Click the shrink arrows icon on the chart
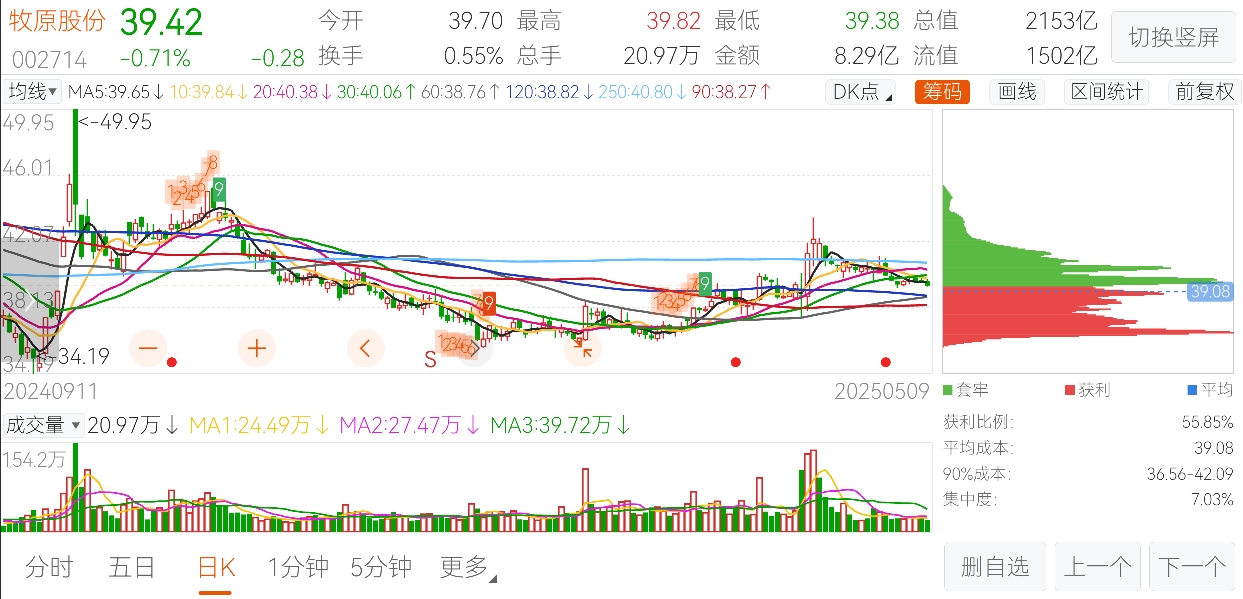Screen dimensions: 1243x599 [583, 348]
